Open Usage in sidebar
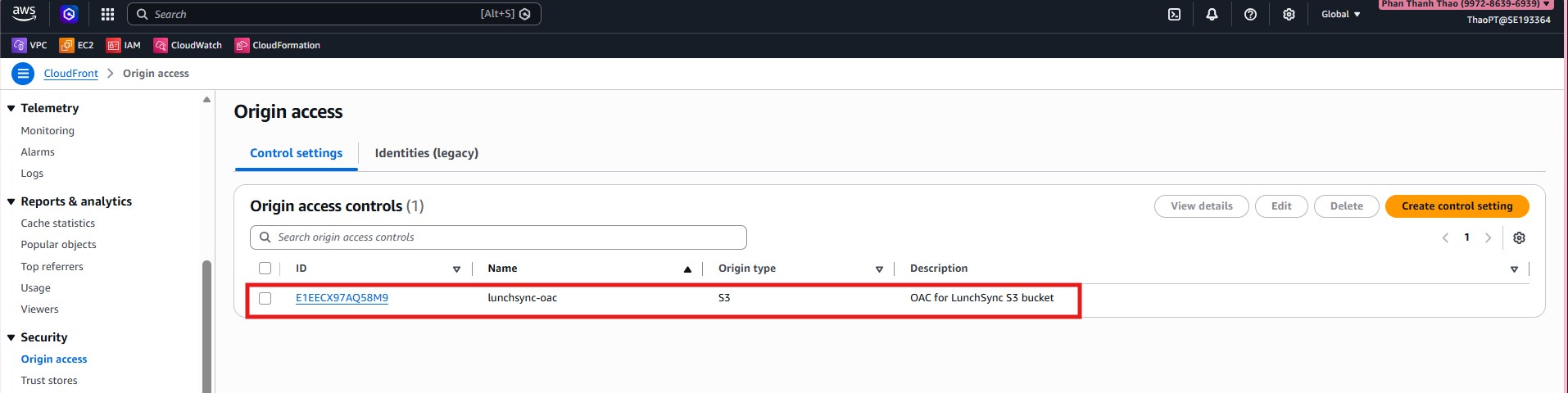 click(35, 288)
